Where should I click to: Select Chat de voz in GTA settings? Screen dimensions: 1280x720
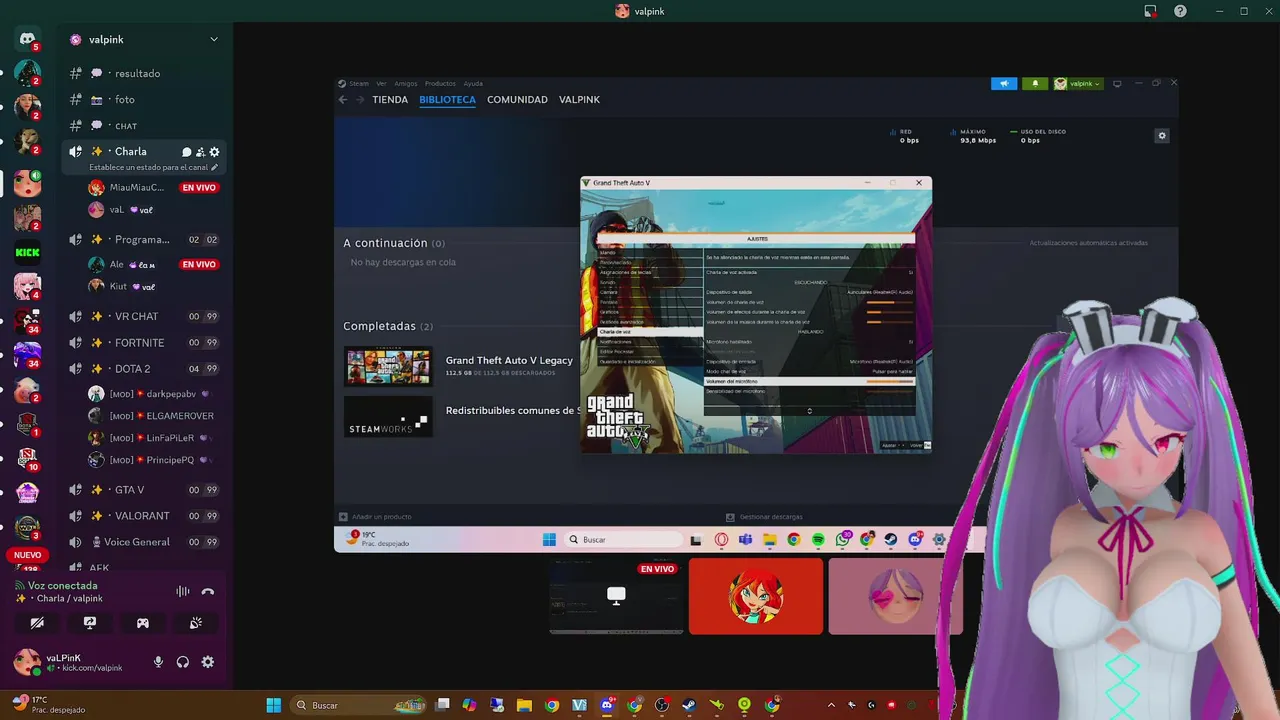649,332
